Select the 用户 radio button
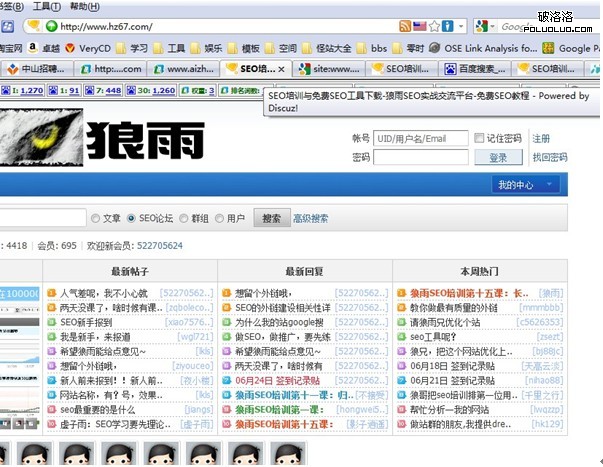Screen dimensions: 603x467 coord(219,218)
